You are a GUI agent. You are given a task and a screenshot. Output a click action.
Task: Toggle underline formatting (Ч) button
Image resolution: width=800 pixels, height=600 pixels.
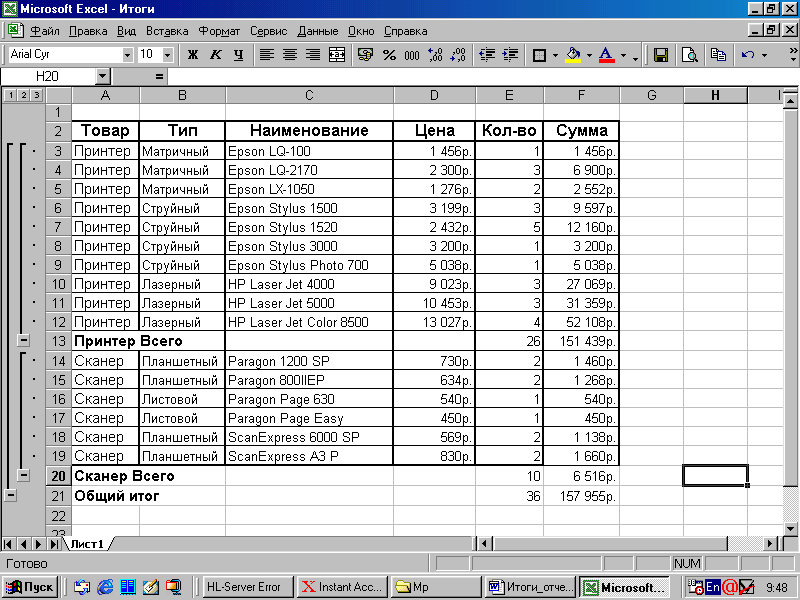[x=238, y=55]
